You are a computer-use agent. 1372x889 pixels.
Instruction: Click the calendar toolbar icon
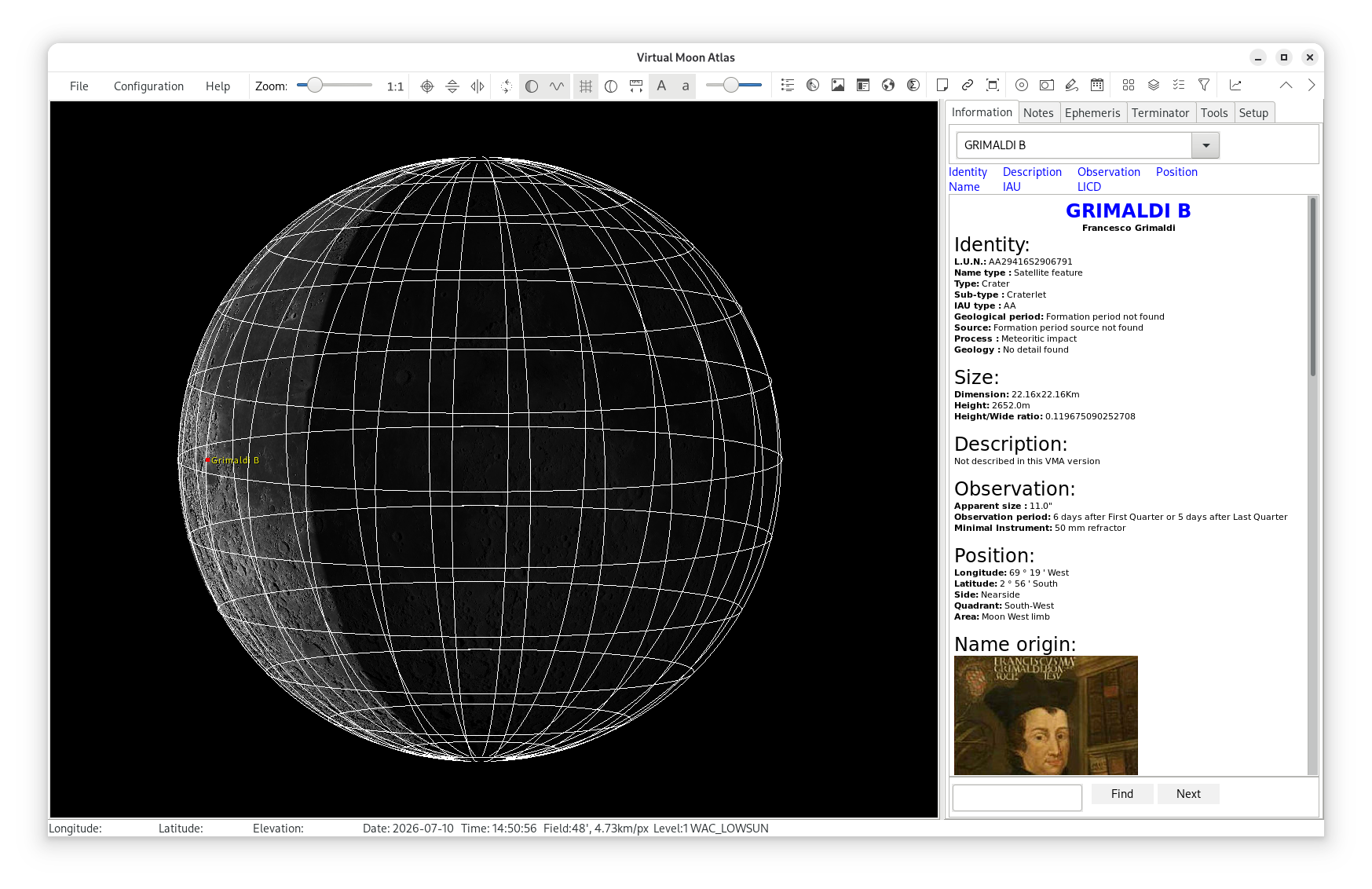click(1097, 85)
